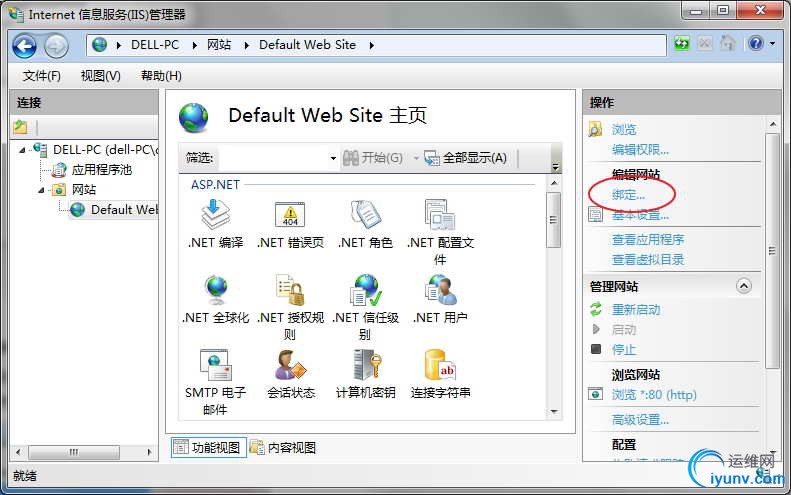Open the .NET 用户 feature icon
Screen dimensions: 791x495
[x=440, y=290]
